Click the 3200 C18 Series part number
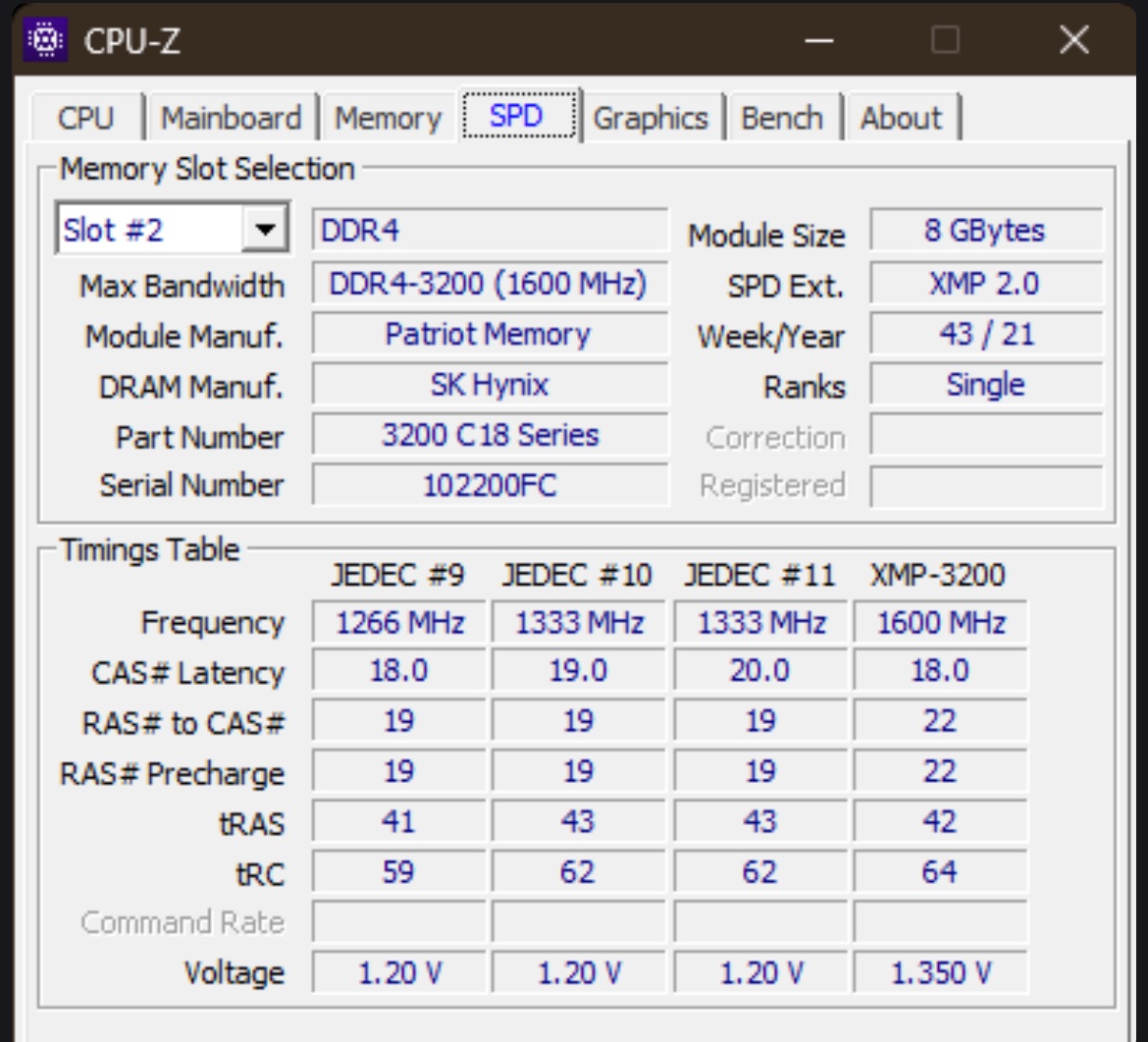 (490, 436)
